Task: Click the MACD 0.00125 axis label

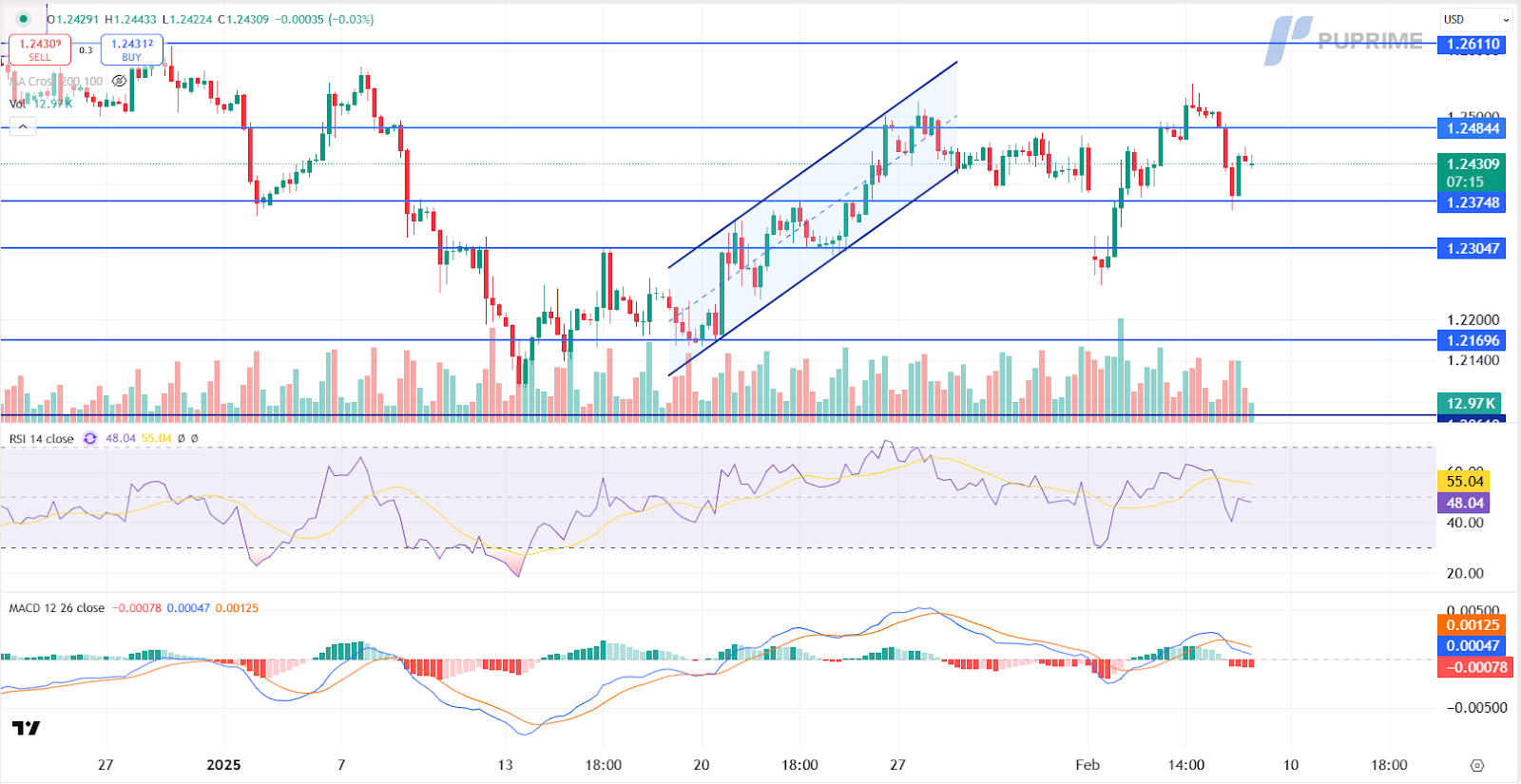Action: (x=1473, y=625)
